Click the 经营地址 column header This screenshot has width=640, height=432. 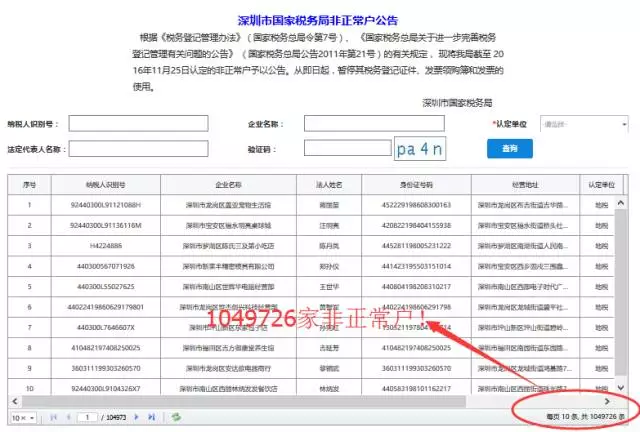[525, 185]
